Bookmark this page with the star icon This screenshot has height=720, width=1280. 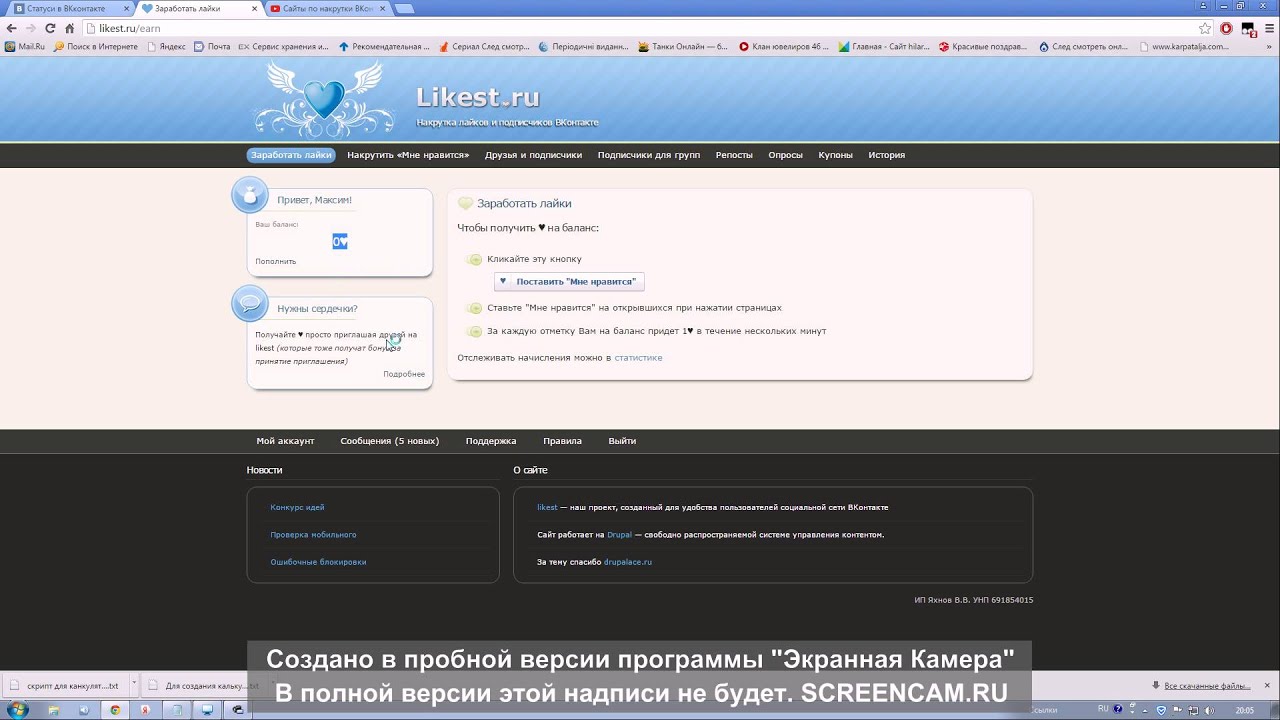pos(1205,28)
